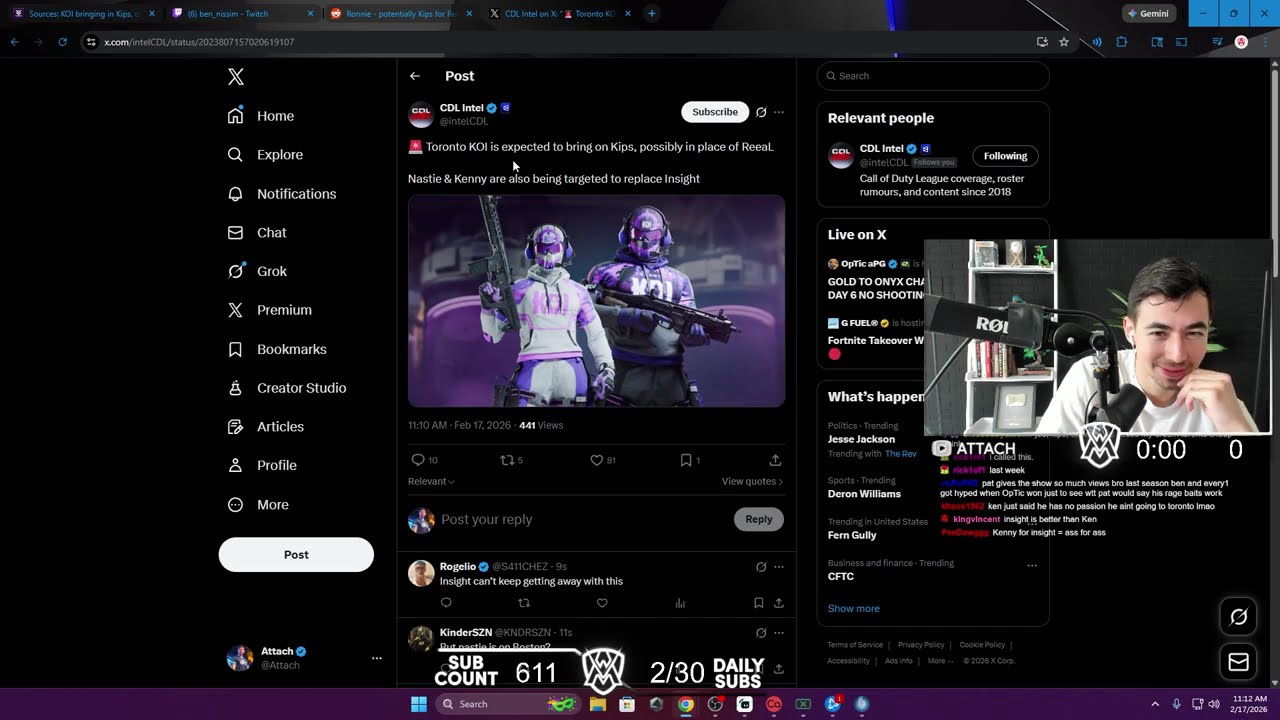Open the more options menu on CDL Intel's post

tap(779, 112)
